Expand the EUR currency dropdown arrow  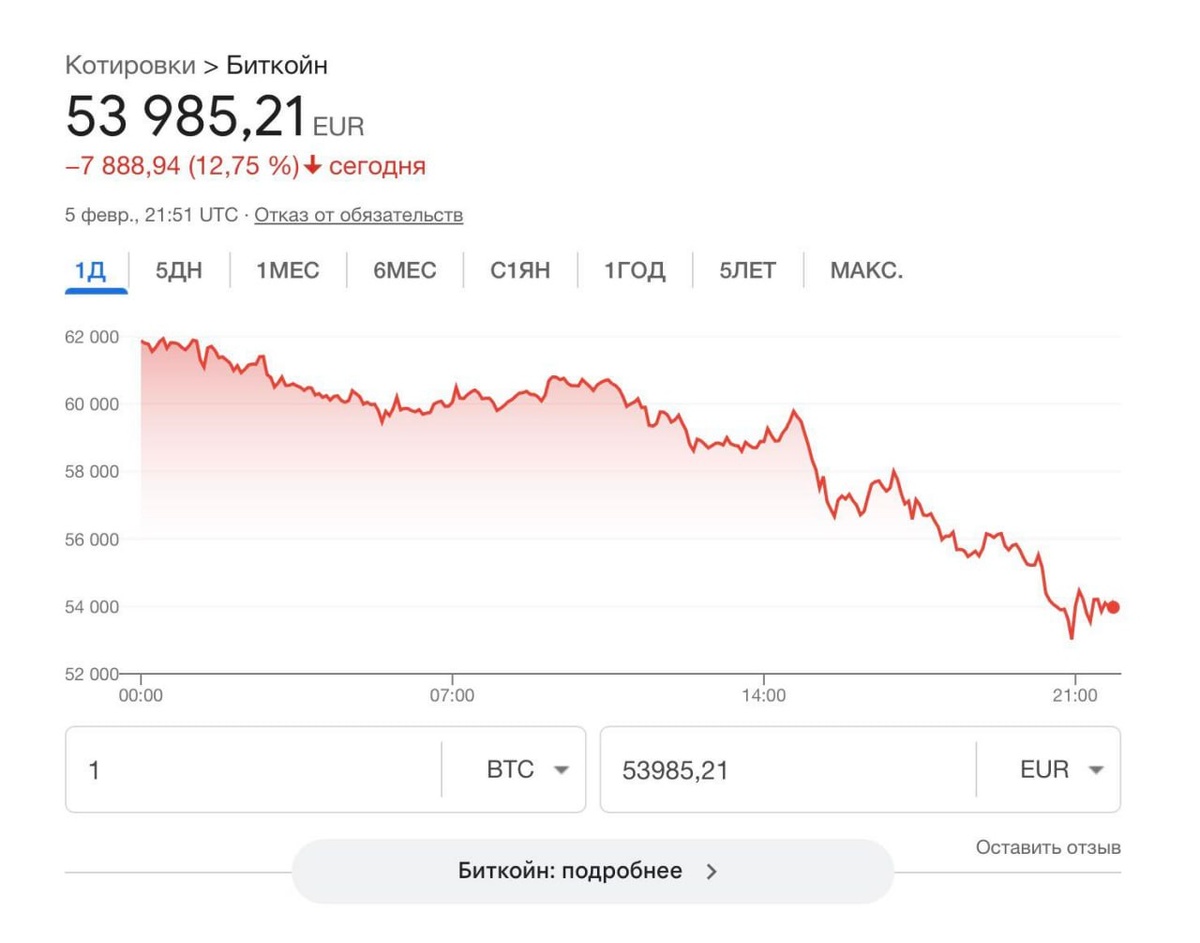(1096, 770)
